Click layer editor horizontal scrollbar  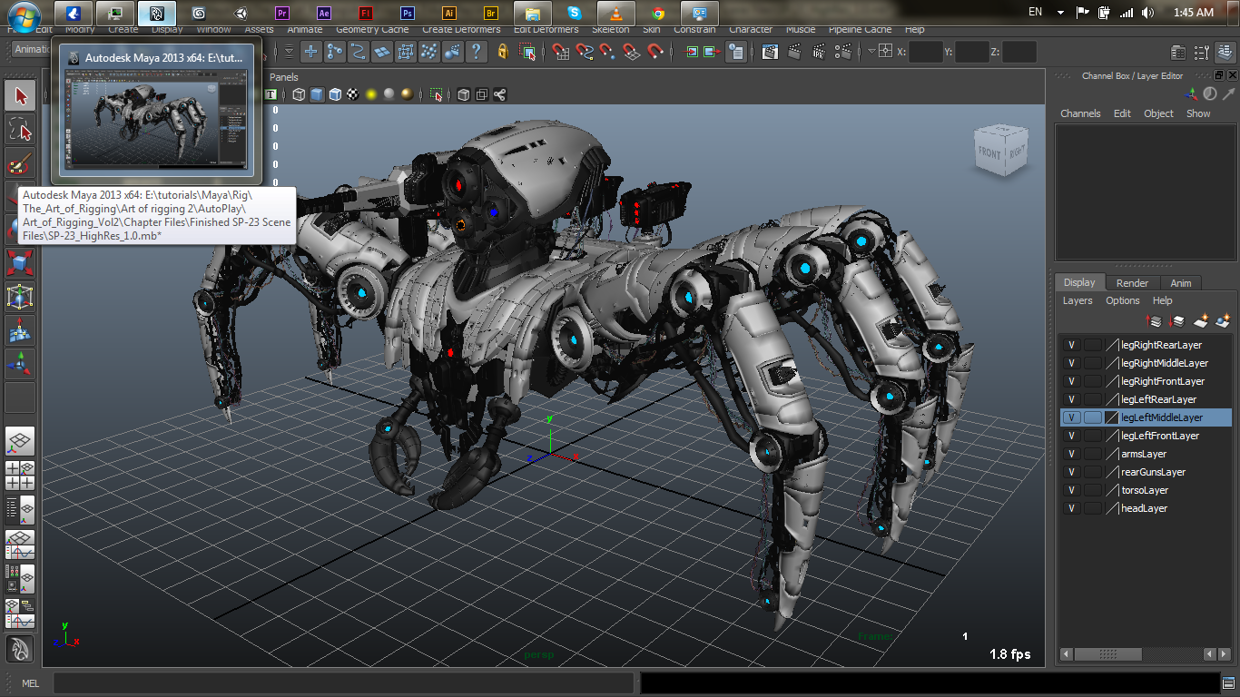pyautogui.click(x=1108, y=654)
